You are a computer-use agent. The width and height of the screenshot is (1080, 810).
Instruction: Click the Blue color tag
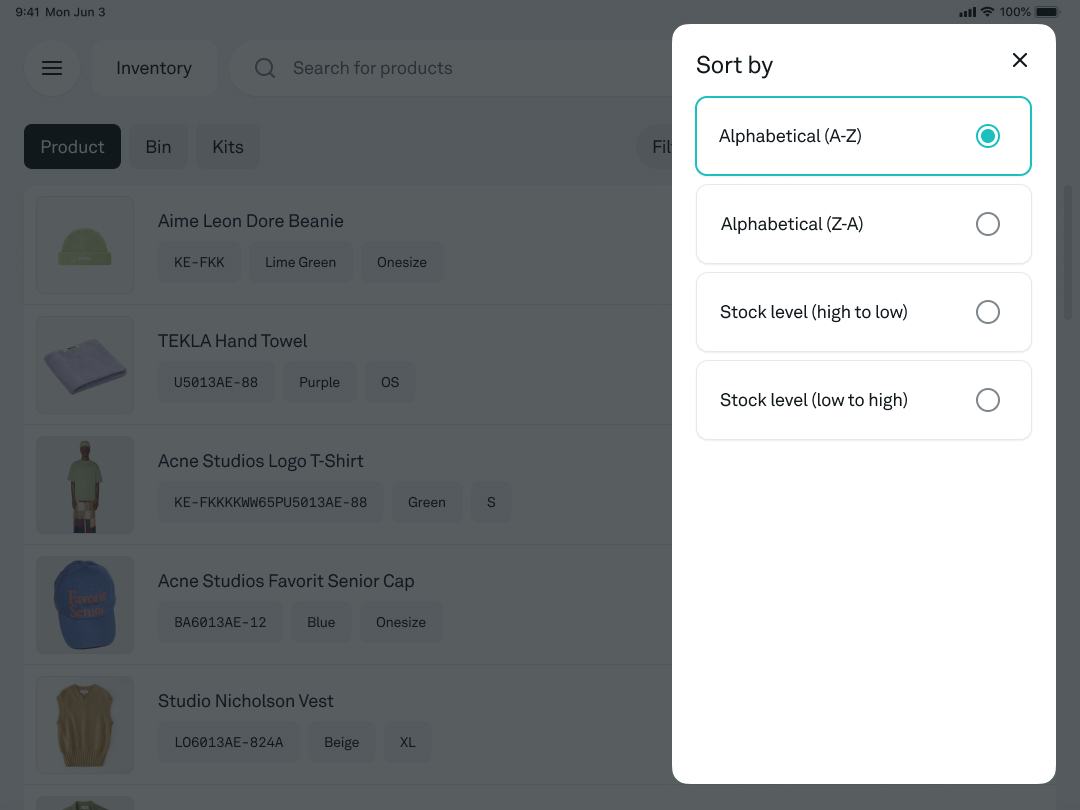coord(321,622)
